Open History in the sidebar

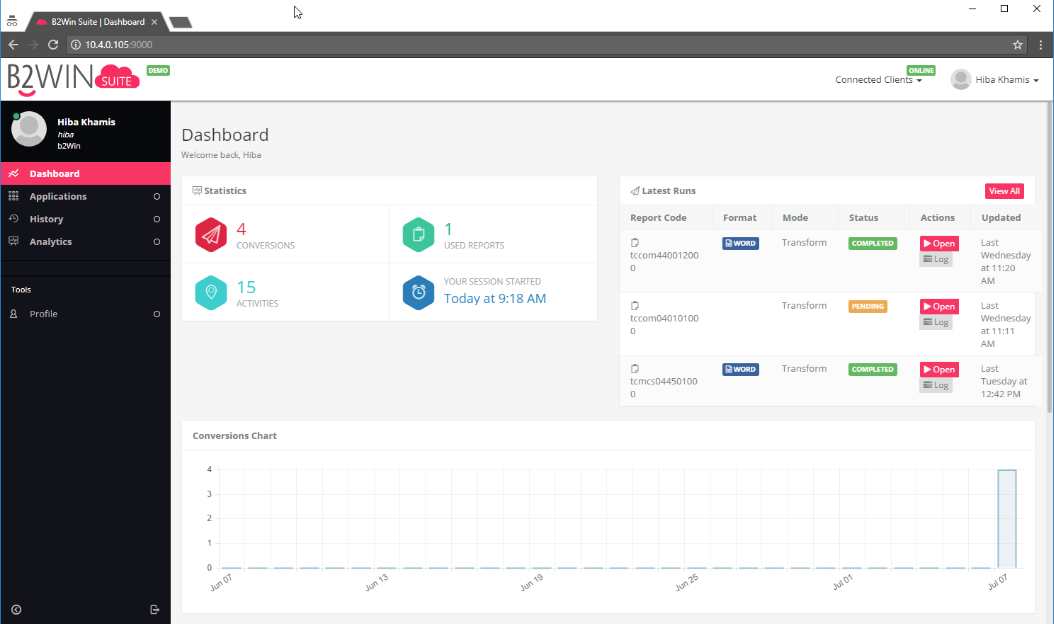(x=85, y=219)
